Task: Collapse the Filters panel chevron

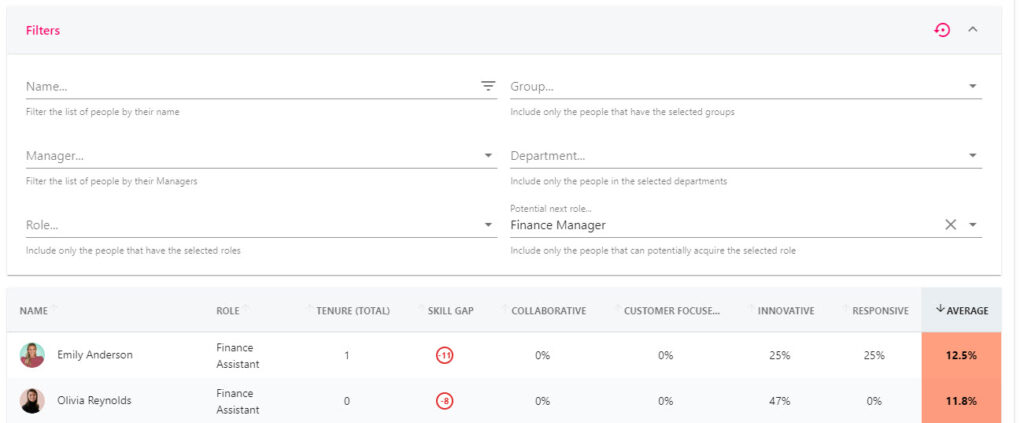Action: 972,29
